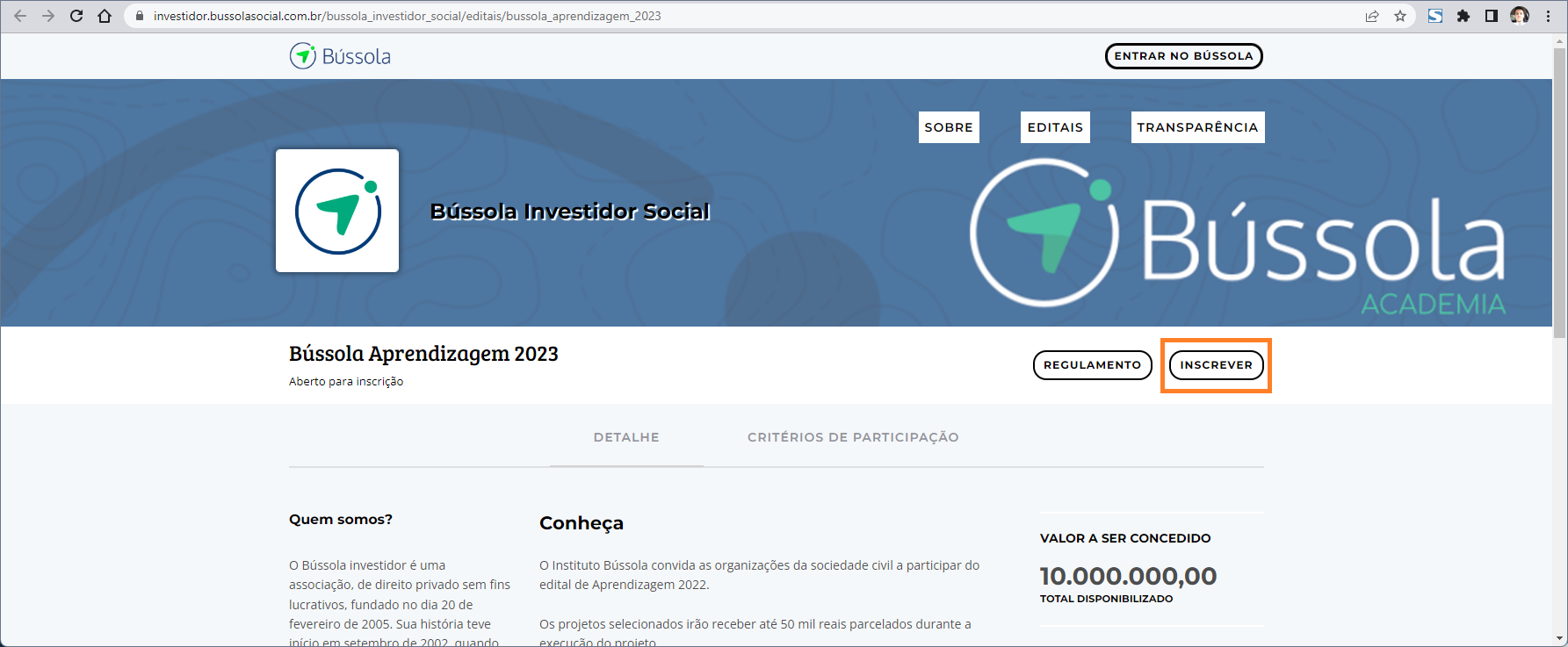This screenshot has height=647, width=1568.
Task: Click the Bússola Investidor Social title
Action: click(570, 212)
